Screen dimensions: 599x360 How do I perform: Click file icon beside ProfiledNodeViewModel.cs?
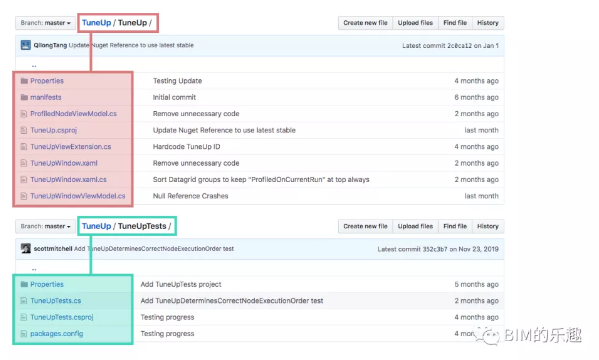(x=24, y=114)
